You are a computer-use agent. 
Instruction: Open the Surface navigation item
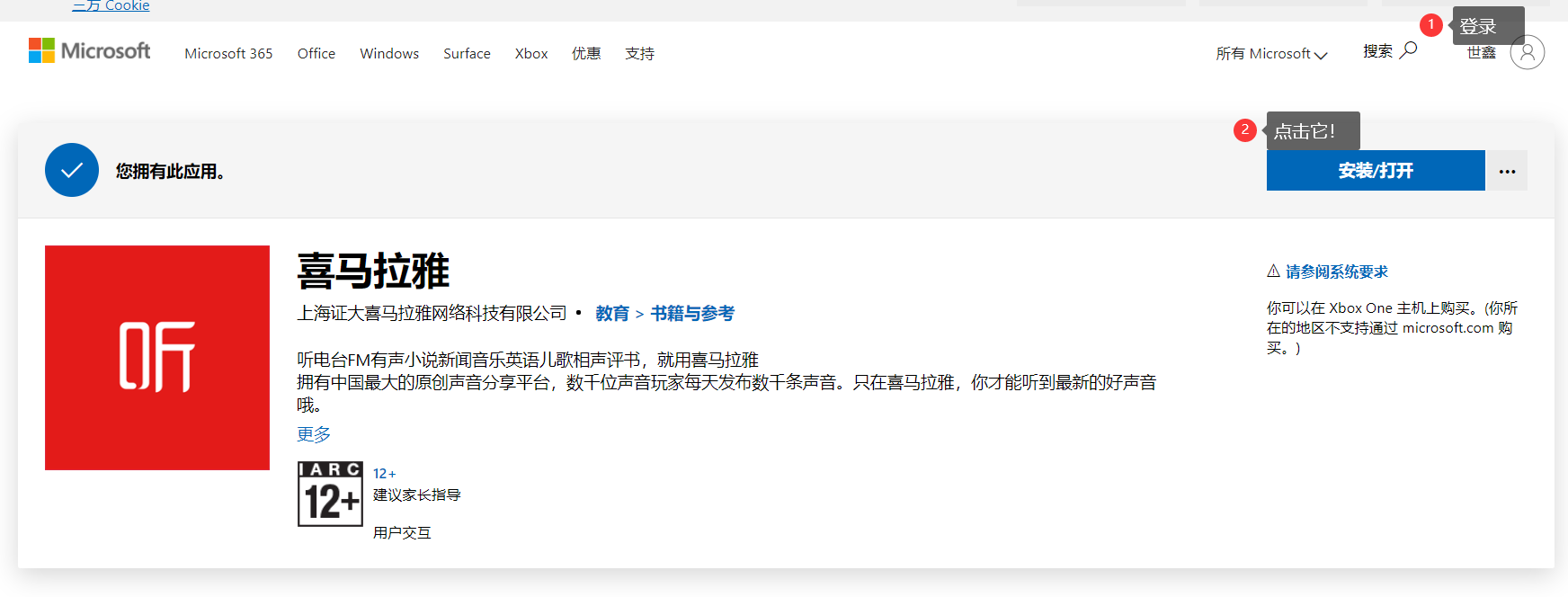pos(467,54)
